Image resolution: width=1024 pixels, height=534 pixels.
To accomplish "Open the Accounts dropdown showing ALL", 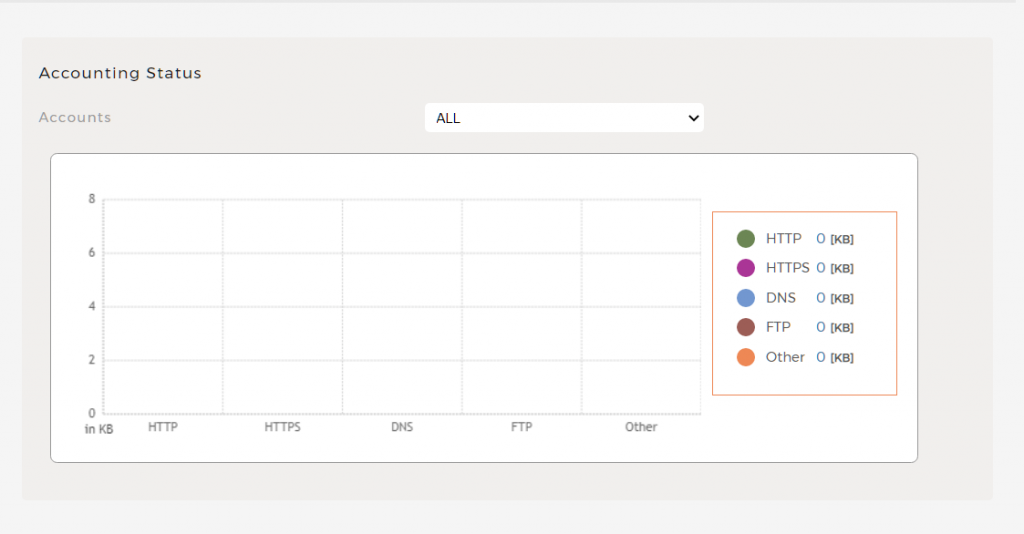I will (563, 118).
